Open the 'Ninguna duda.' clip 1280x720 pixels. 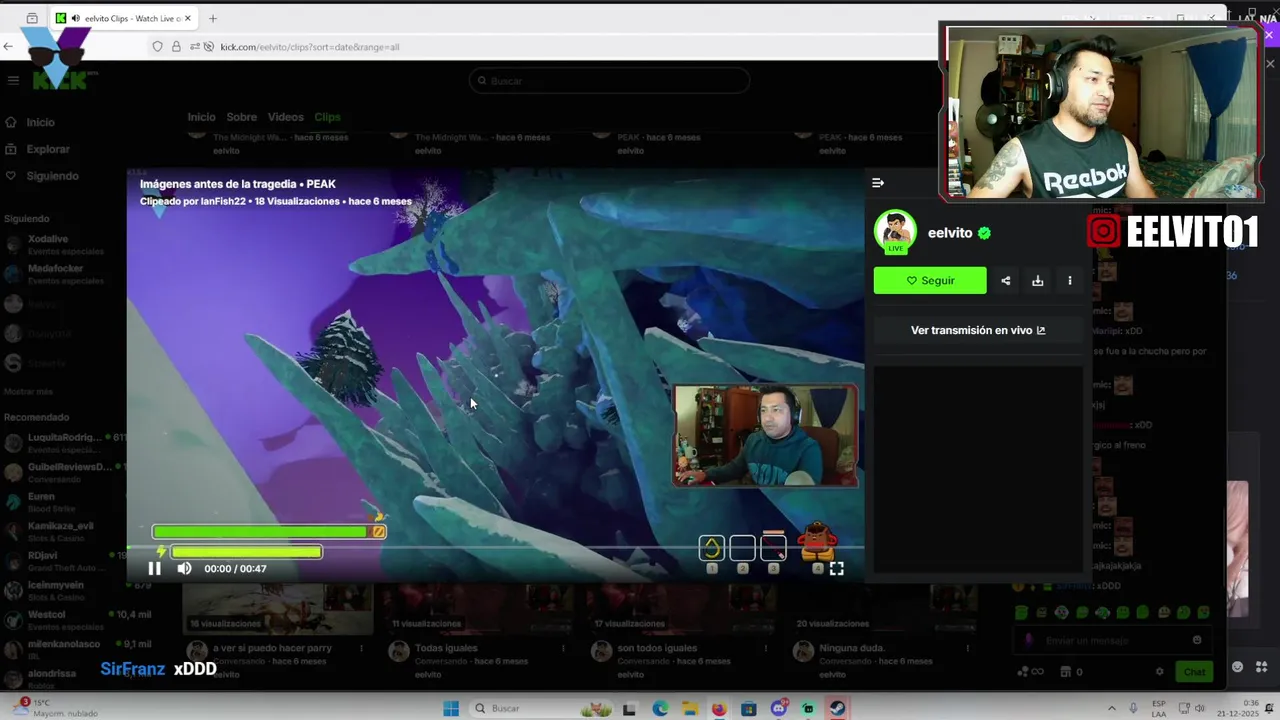click(x=852, y=648)
